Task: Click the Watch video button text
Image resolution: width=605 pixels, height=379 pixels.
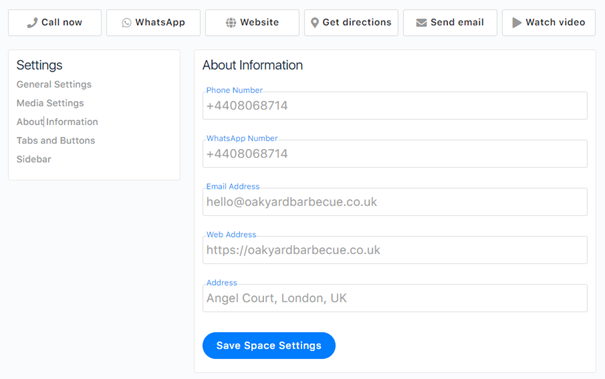Action: click(555, 22)
